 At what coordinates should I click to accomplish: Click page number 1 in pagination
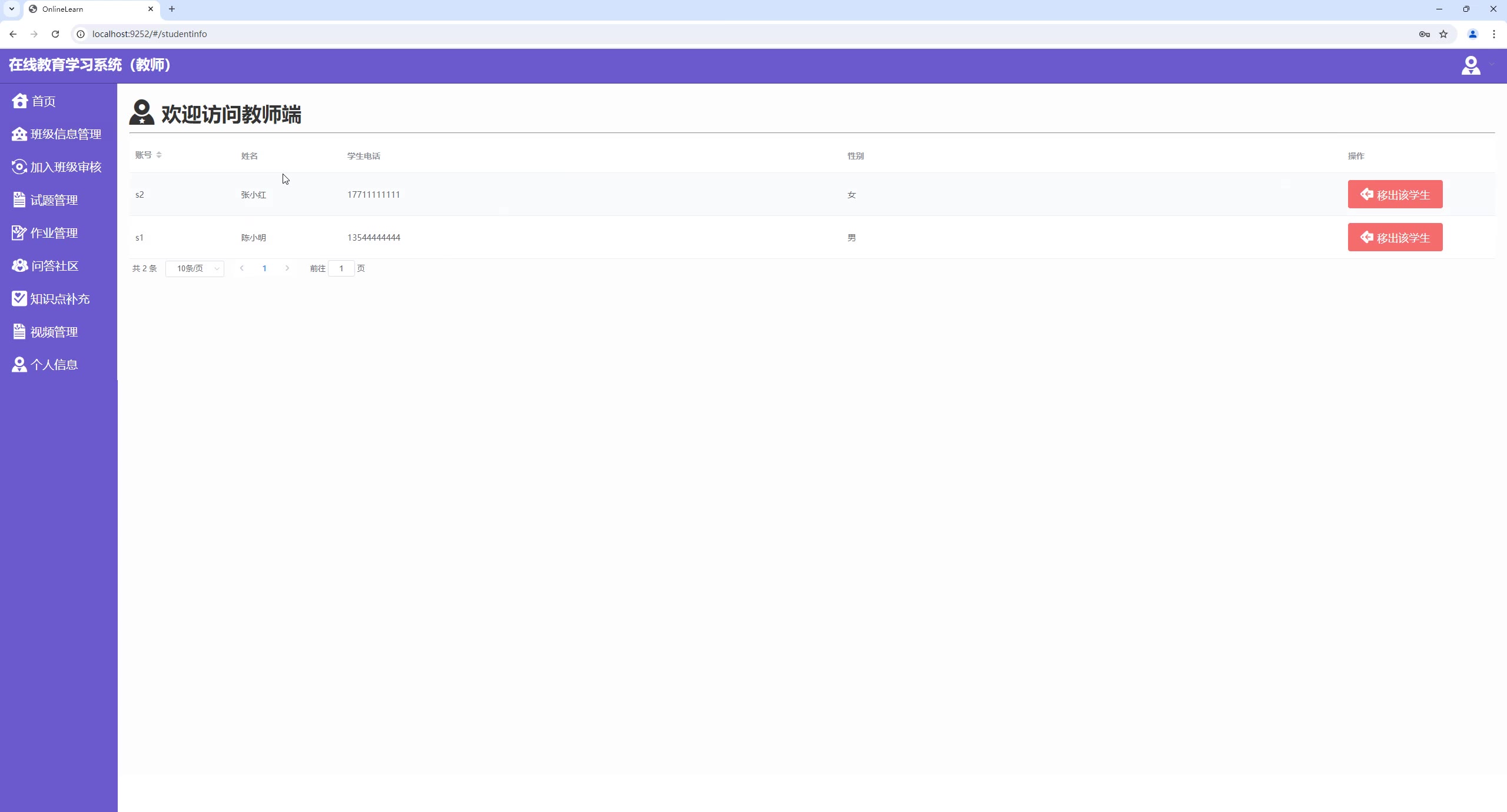point(264,268)
